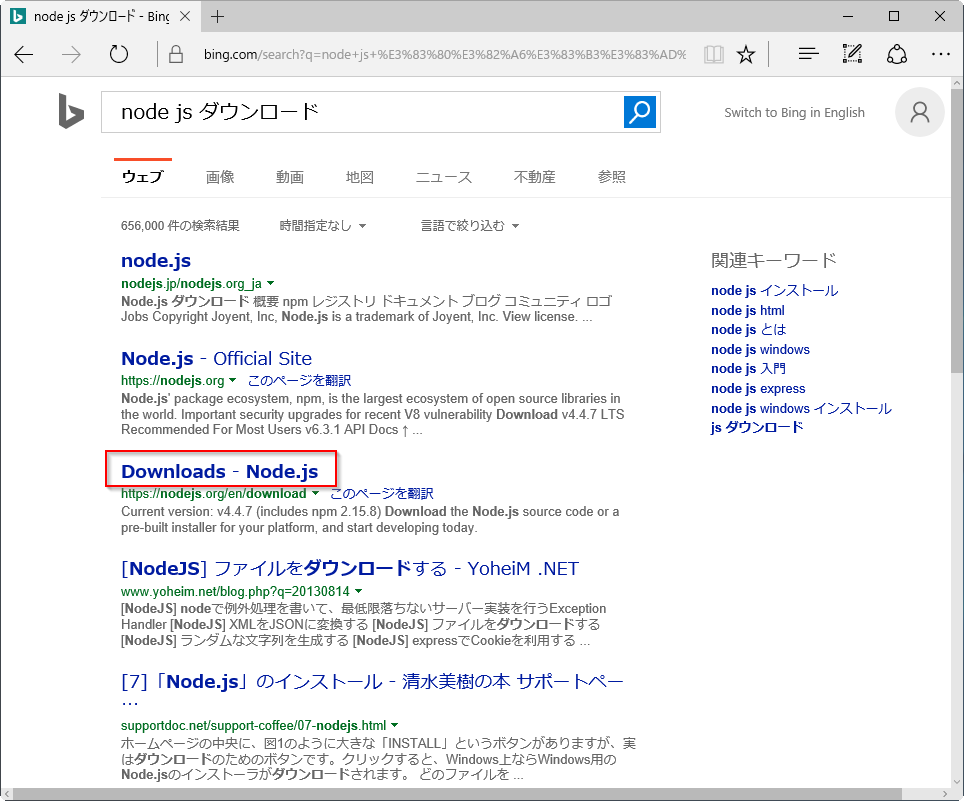Image resolution: width=964 pixels, height=801 pixels.
Task: Click the Share icon in toolbar
Action: click(896, 54)
